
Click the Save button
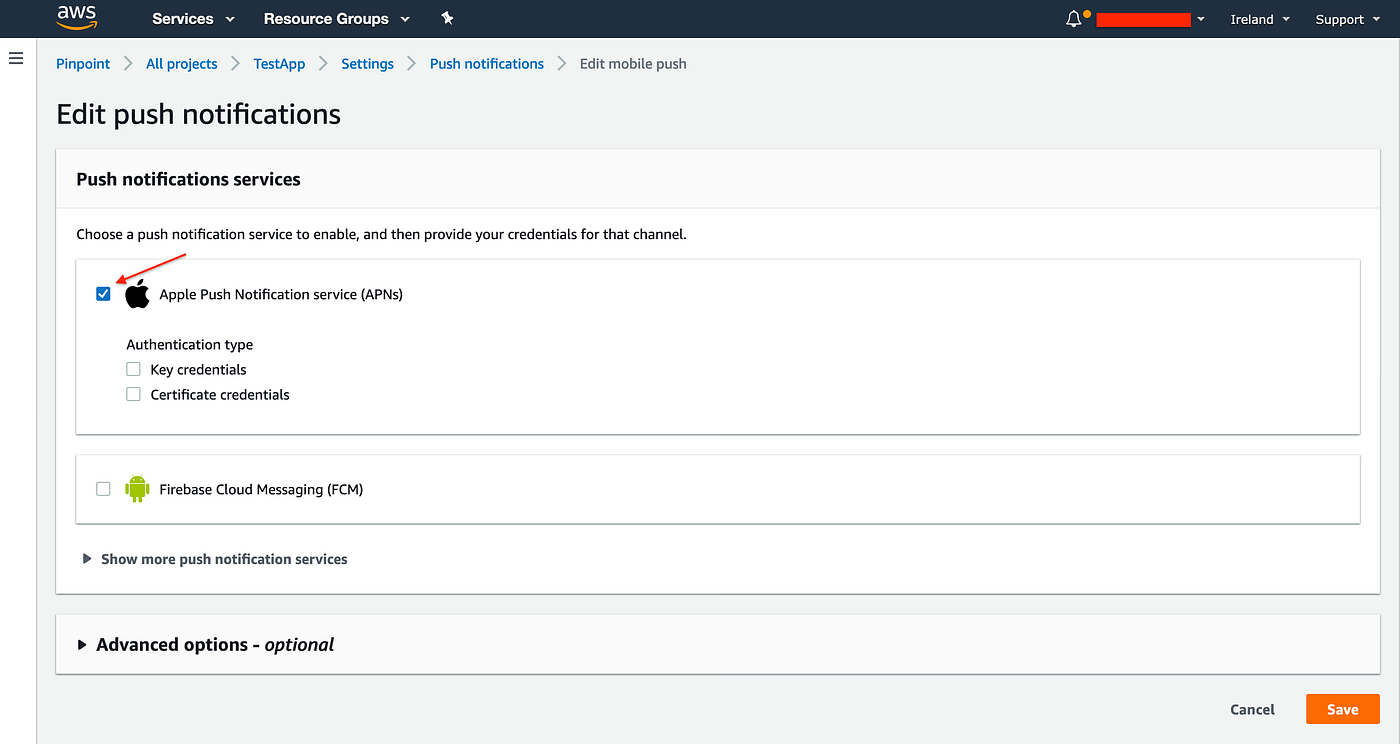(x=1342, y=708)
